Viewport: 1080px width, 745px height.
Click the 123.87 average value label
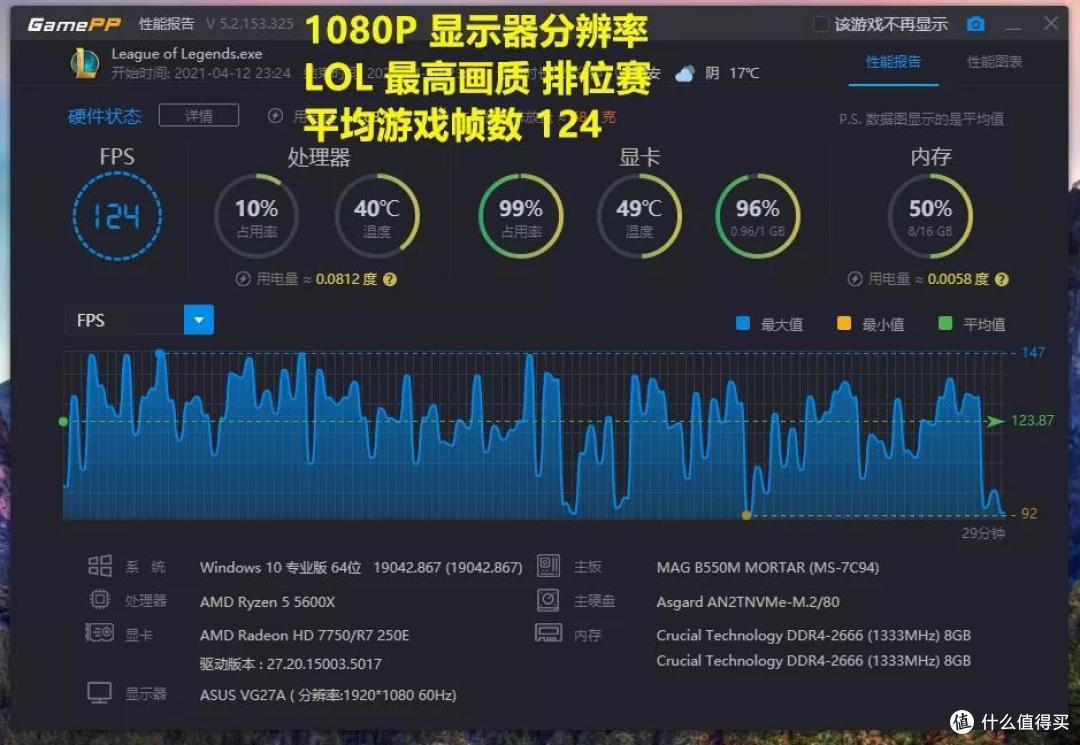click(1032, 420)
